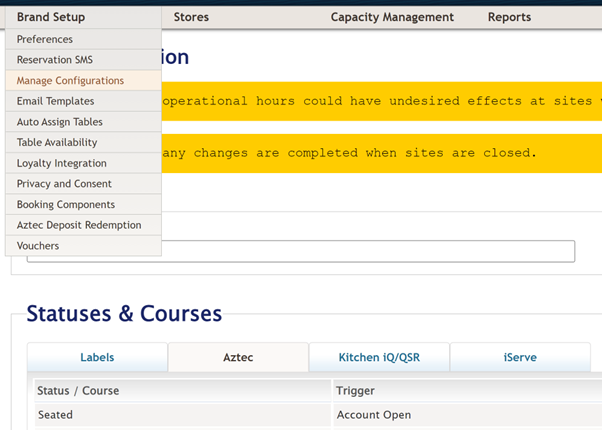
Task: Select Privacy and Consent entry
Action: coord(83,184)
